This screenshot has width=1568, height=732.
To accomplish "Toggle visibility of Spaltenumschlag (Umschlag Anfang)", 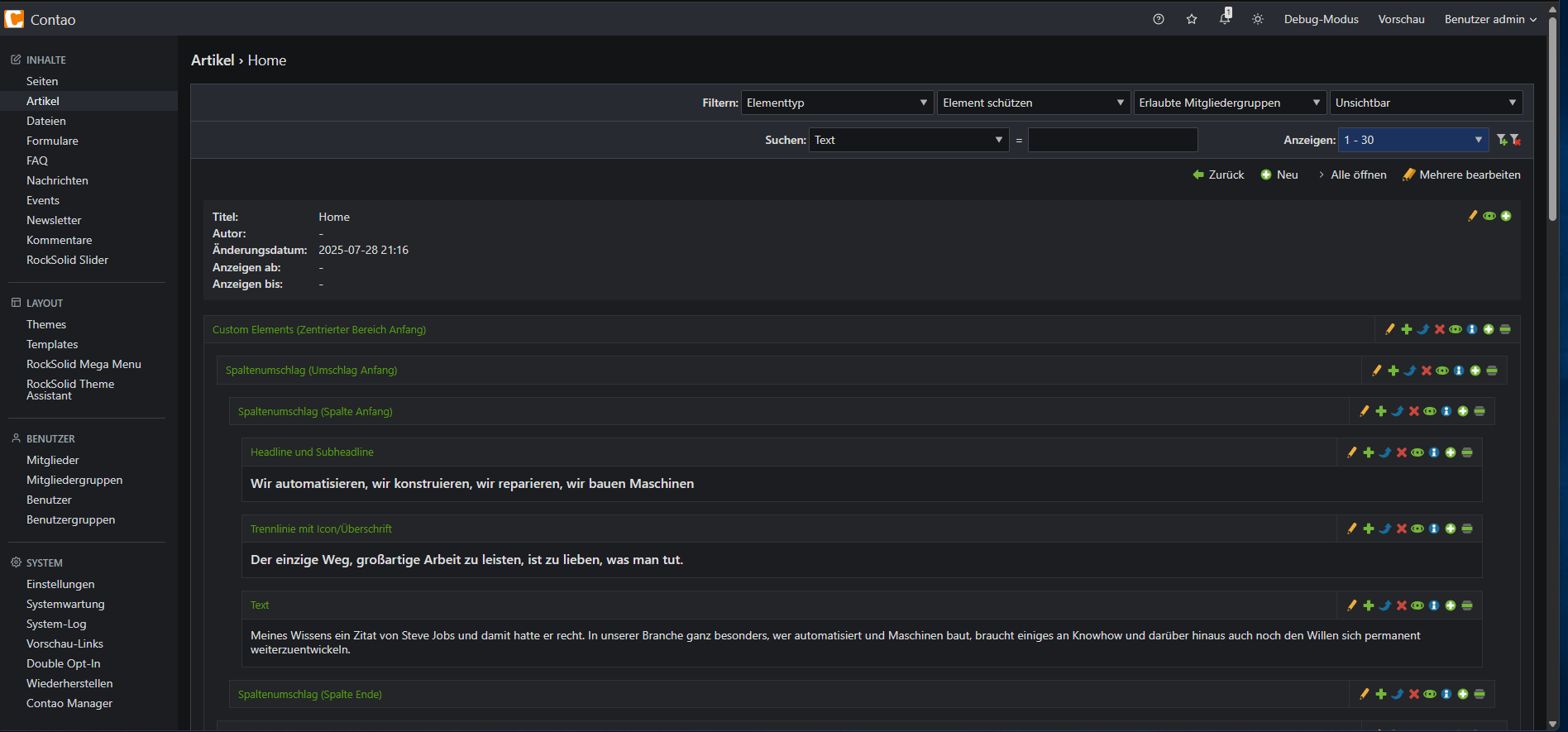I will (1442, 371).
